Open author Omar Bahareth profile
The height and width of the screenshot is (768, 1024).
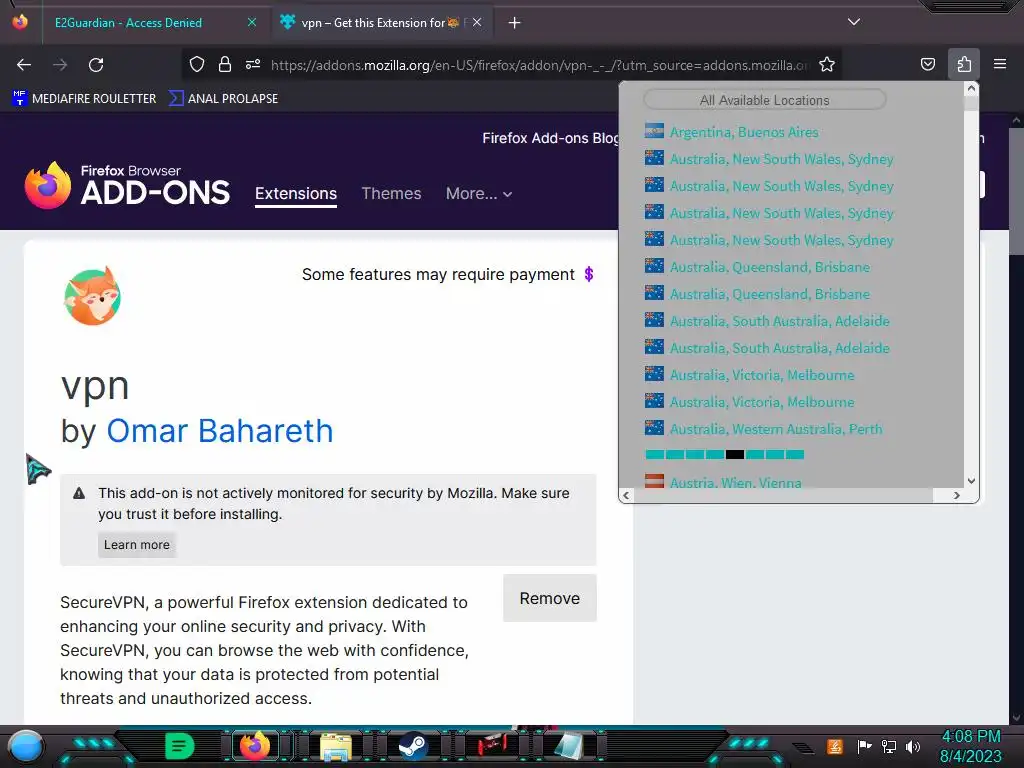tap(219, 431)
